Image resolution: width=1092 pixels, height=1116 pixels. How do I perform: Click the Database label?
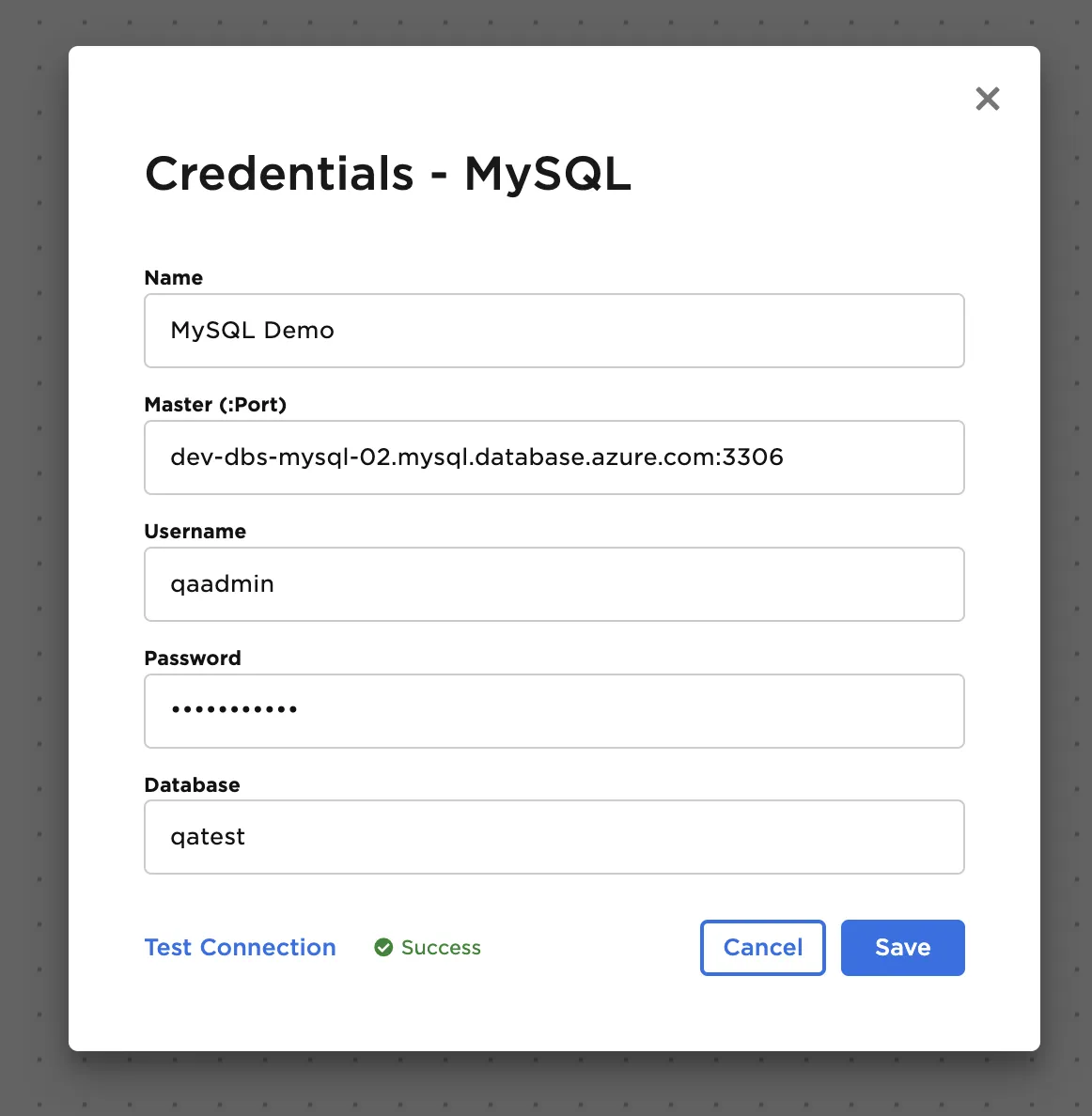click(192, 785)
